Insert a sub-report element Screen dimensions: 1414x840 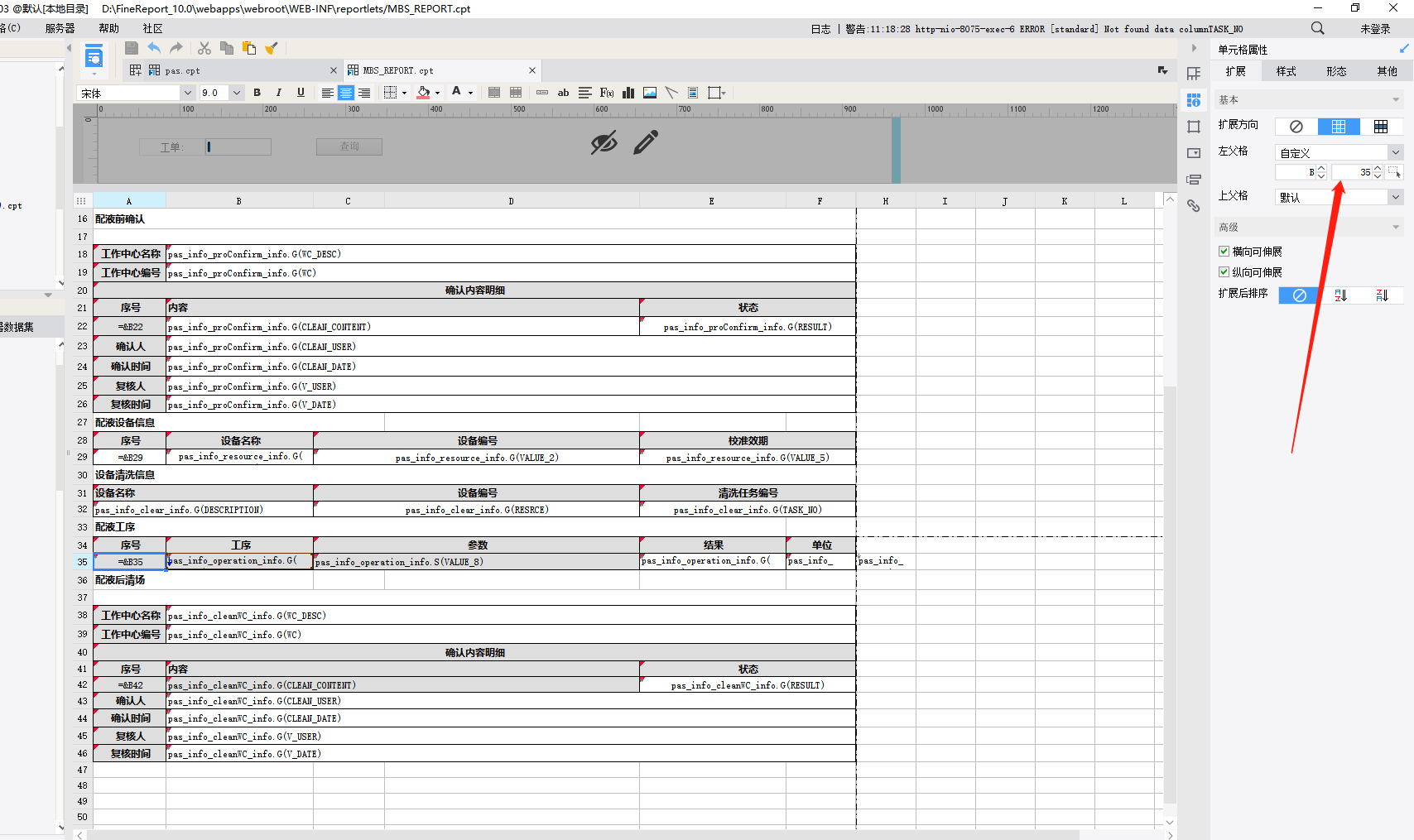pyautogui.click(x=693, y=93)
